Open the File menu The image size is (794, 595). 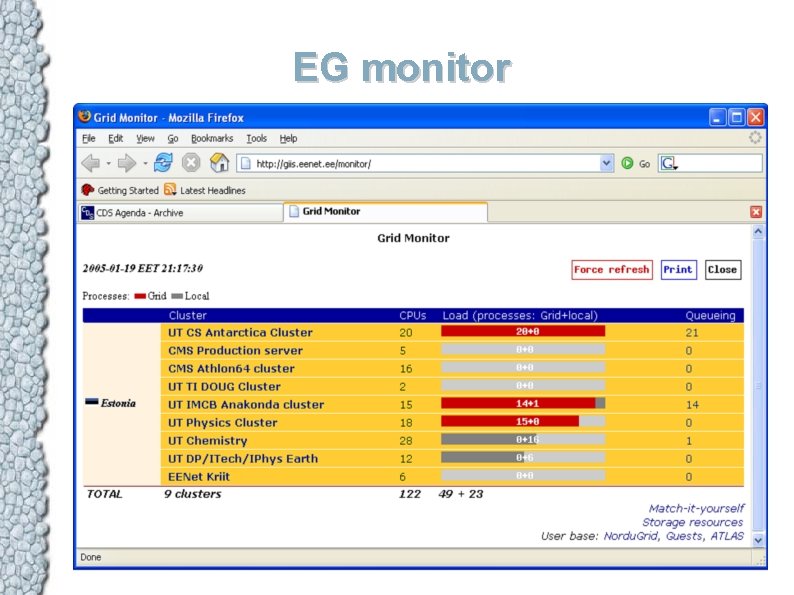[89, 138]
